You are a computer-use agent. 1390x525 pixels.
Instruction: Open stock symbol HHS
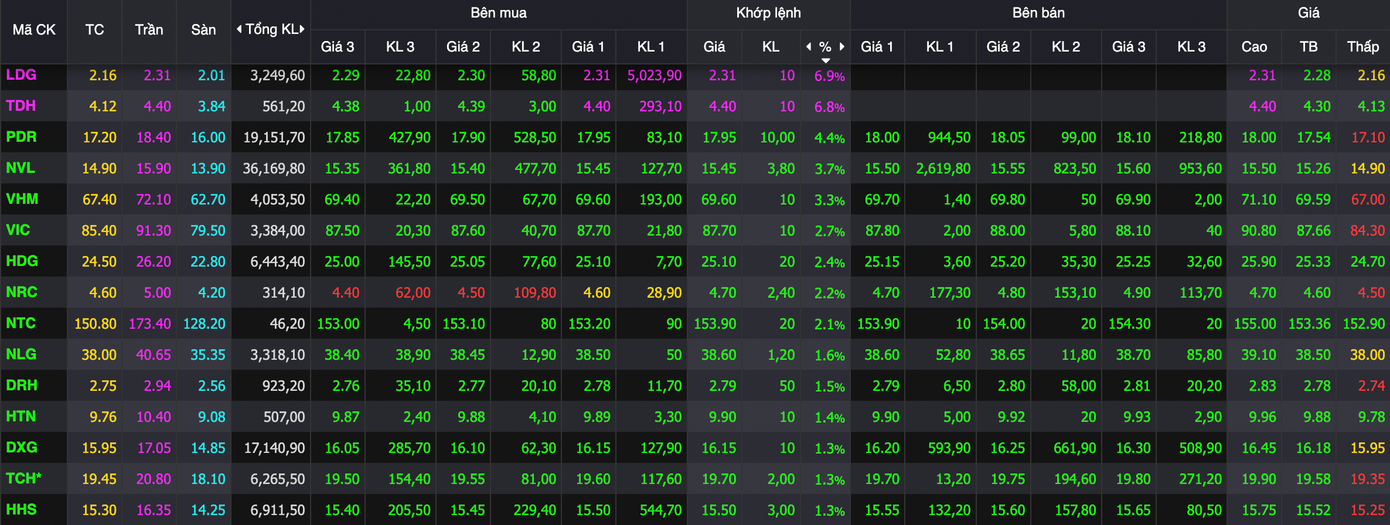coord(21,509)
